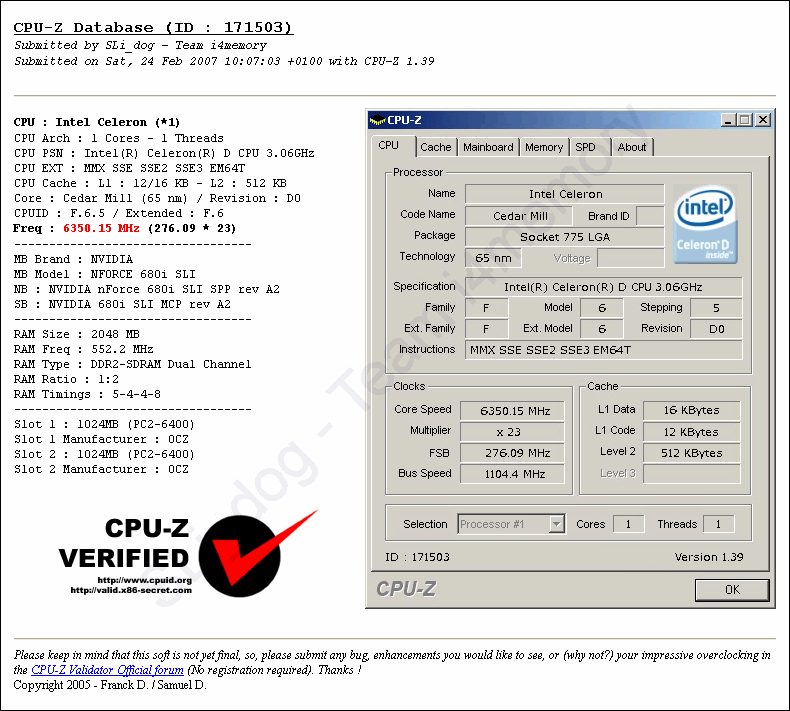790x711 pixels.
Task: Click the empty Level 3 cache field
Action: pos(692,474)
